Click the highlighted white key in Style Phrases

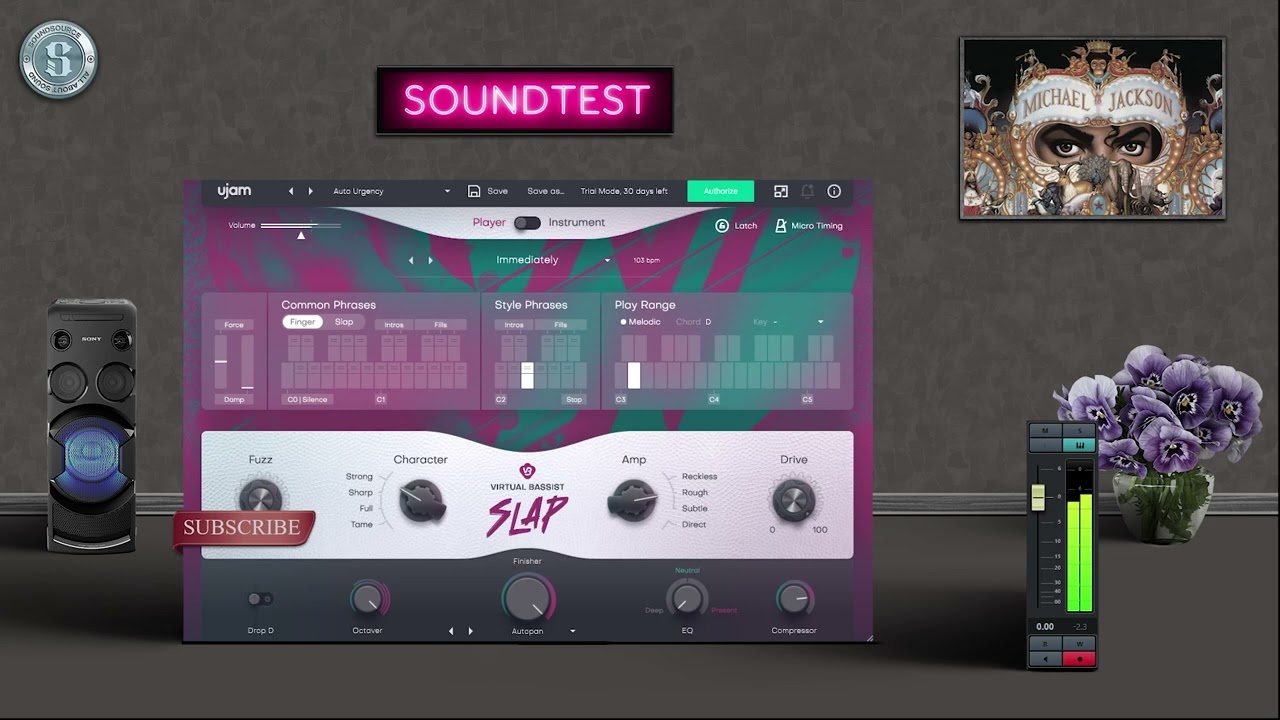[x=527, y=376]
